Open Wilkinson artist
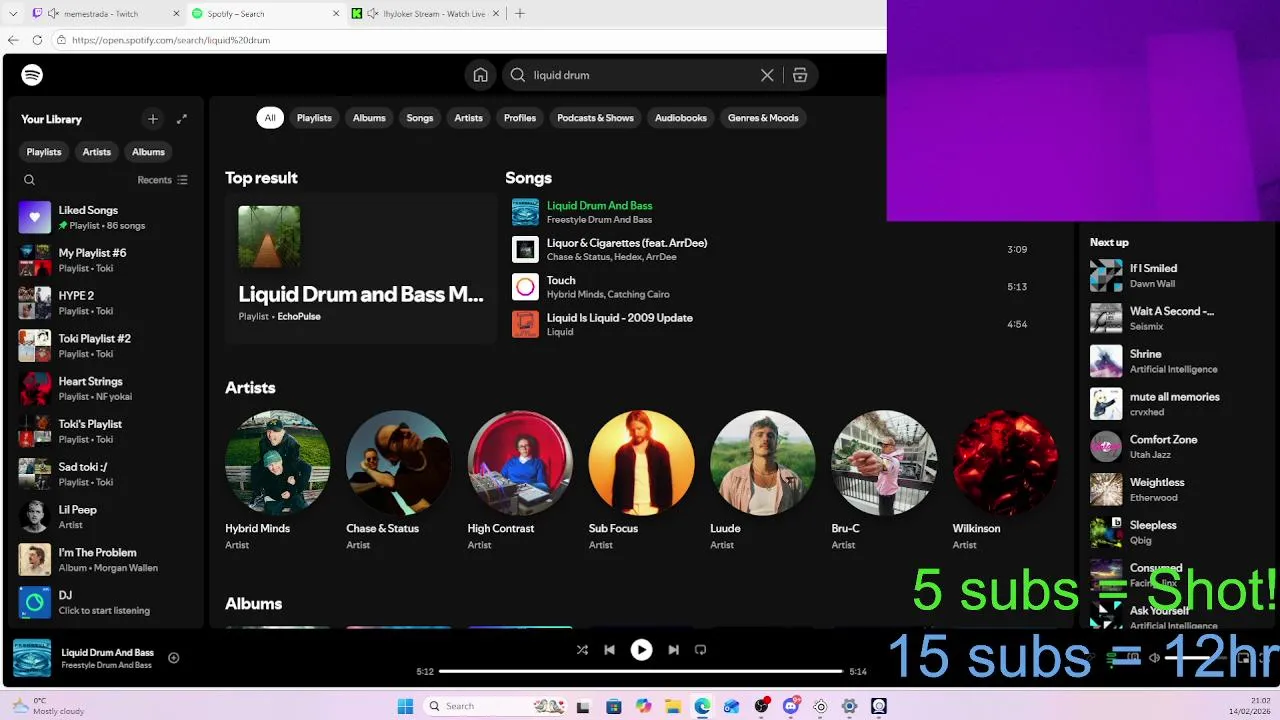1280x720 pixels. pos(1005,480)
